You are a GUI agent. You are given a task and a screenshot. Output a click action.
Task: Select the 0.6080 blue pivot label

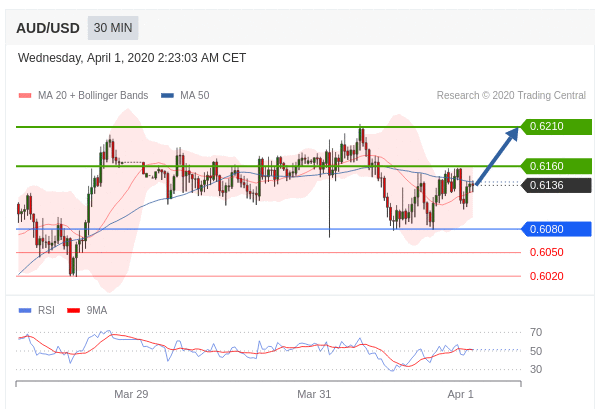pyautogui.click(x=556, y=229)
